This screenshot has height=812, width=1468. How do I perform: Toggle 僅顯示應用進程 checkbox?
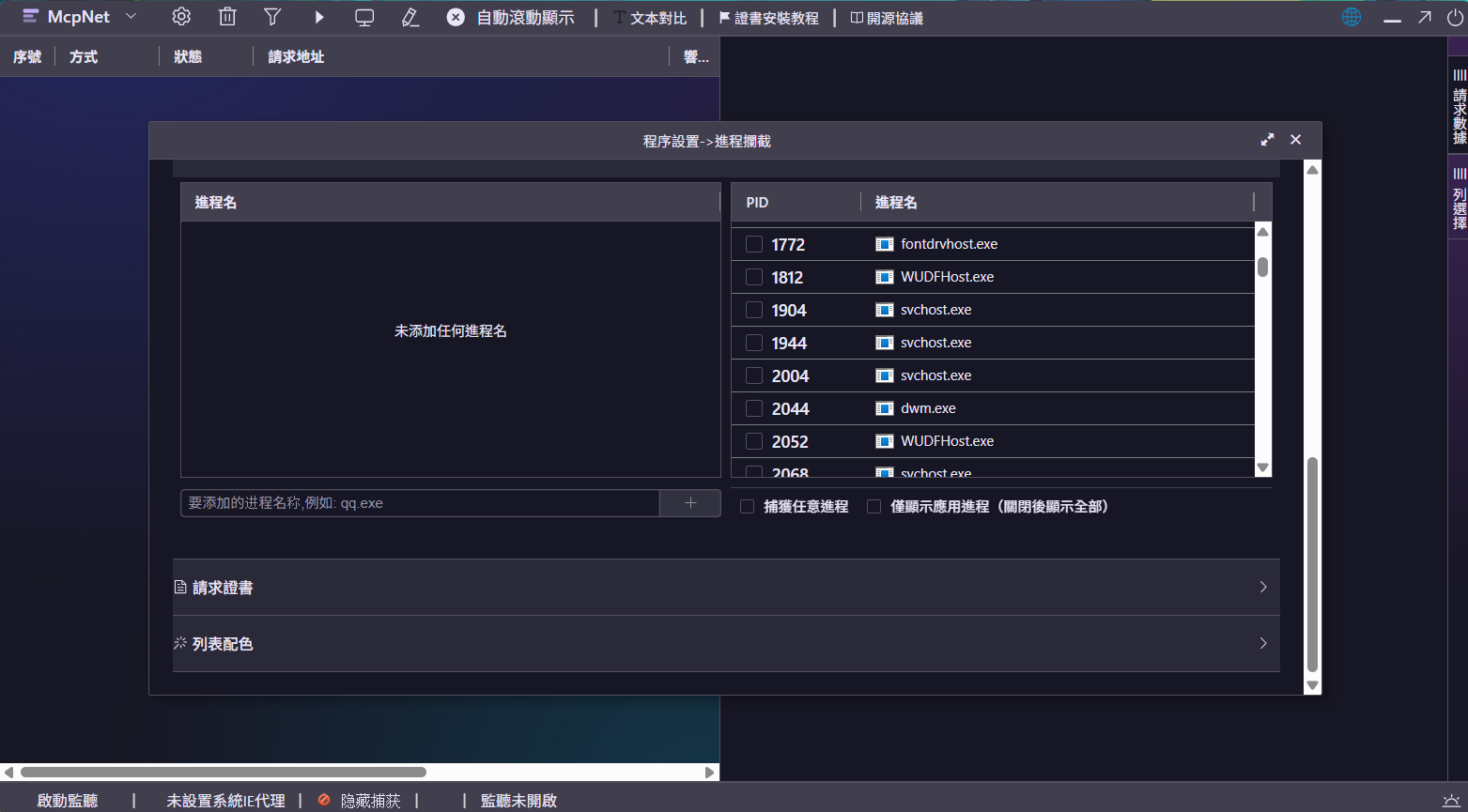[874, 507]
